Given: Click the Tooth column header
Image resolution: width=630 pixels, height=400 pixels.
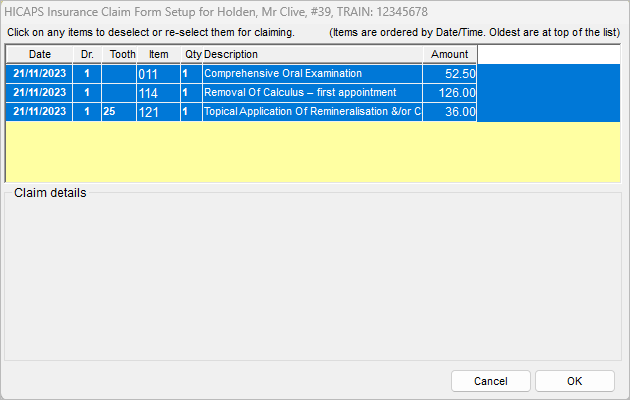Looking at the screenshot, I should [119, 54].
